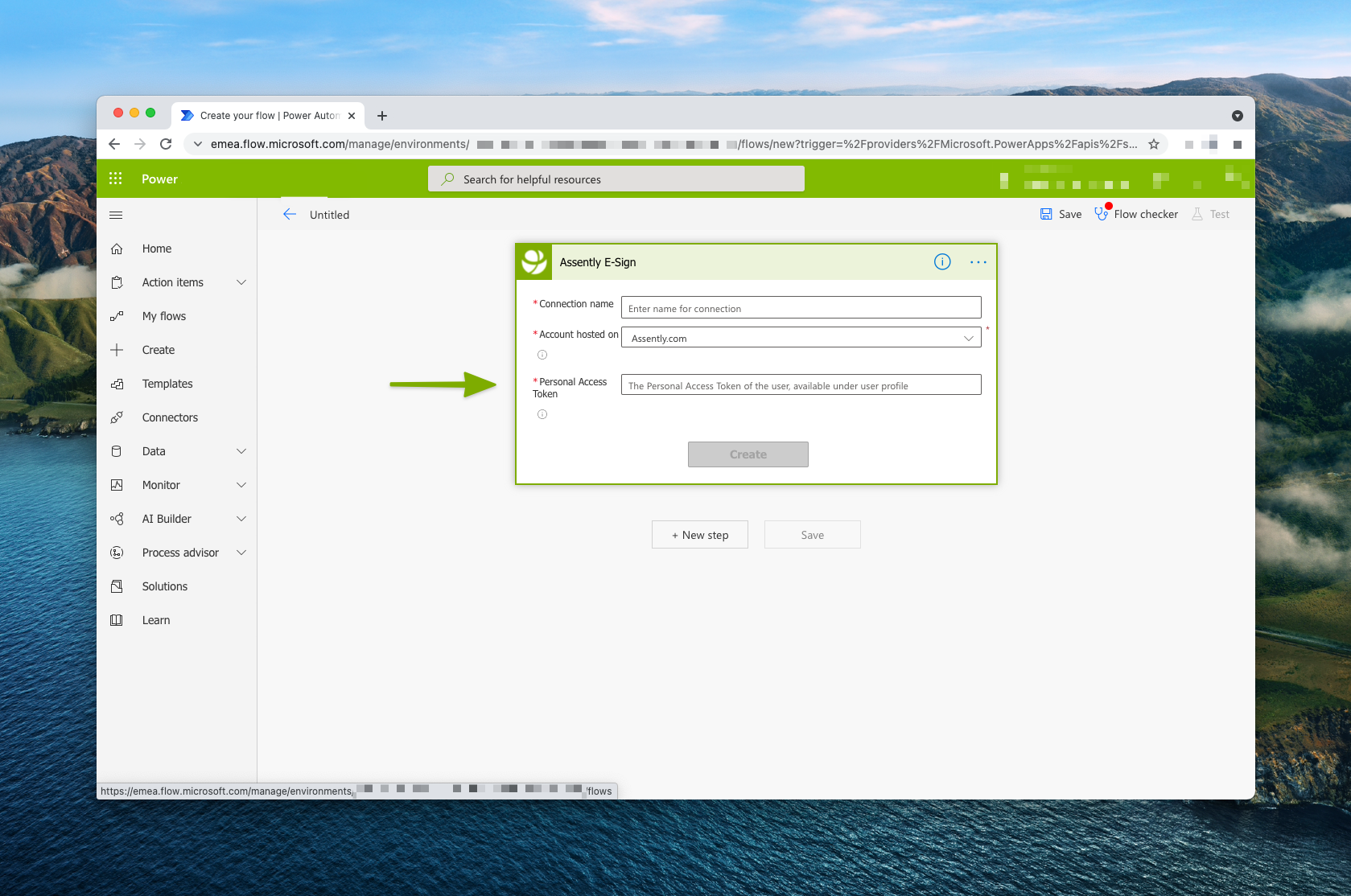
Task: Click the Assently E-Sign connector logo
Action: pos(534,262)
